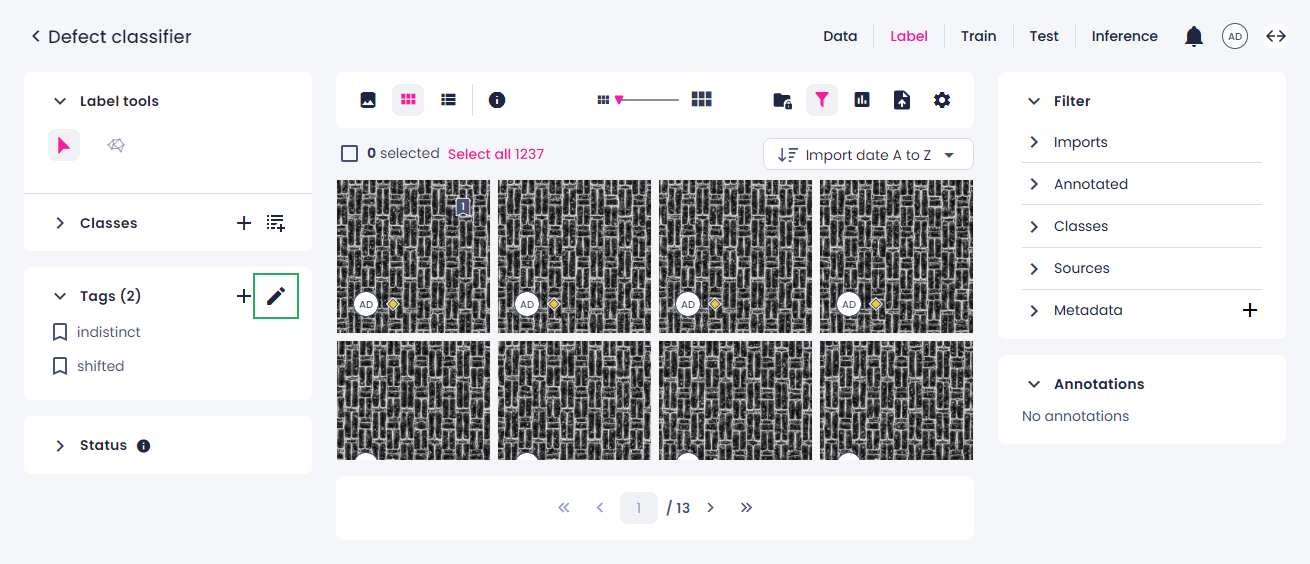Click the small grid size icon
This screenshot has height=564, width=1310.
click(603, 100)
